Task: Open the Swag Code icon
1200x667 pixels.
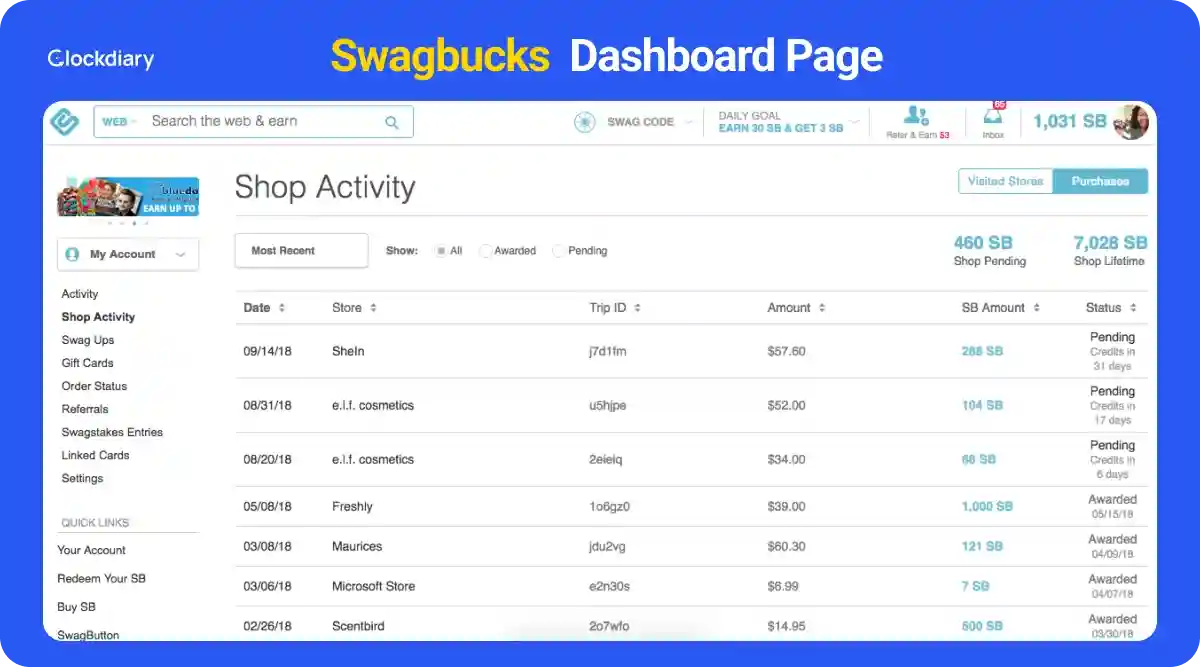Action: [585, 122]
